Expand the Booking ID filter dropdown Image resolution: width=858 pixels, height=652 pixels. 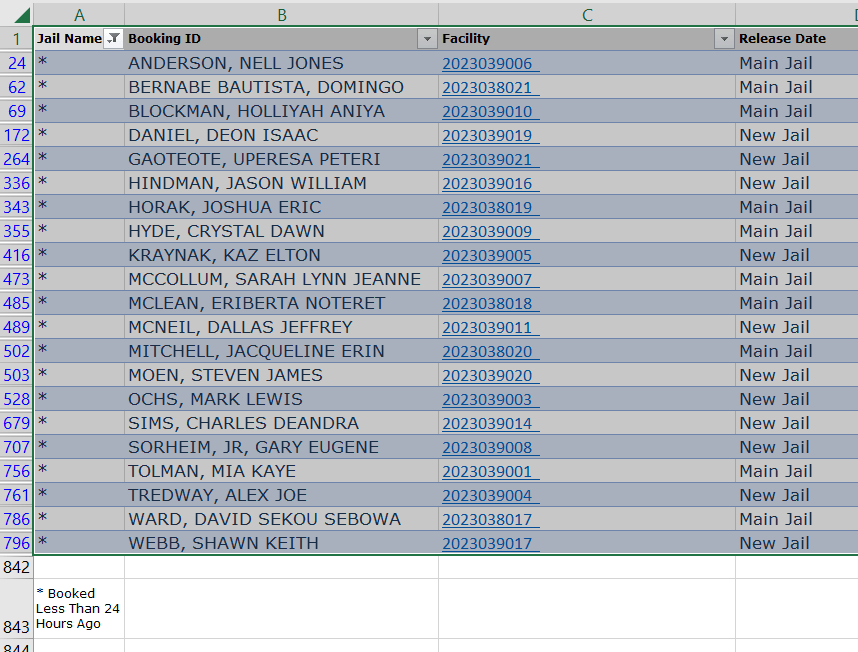427,39
